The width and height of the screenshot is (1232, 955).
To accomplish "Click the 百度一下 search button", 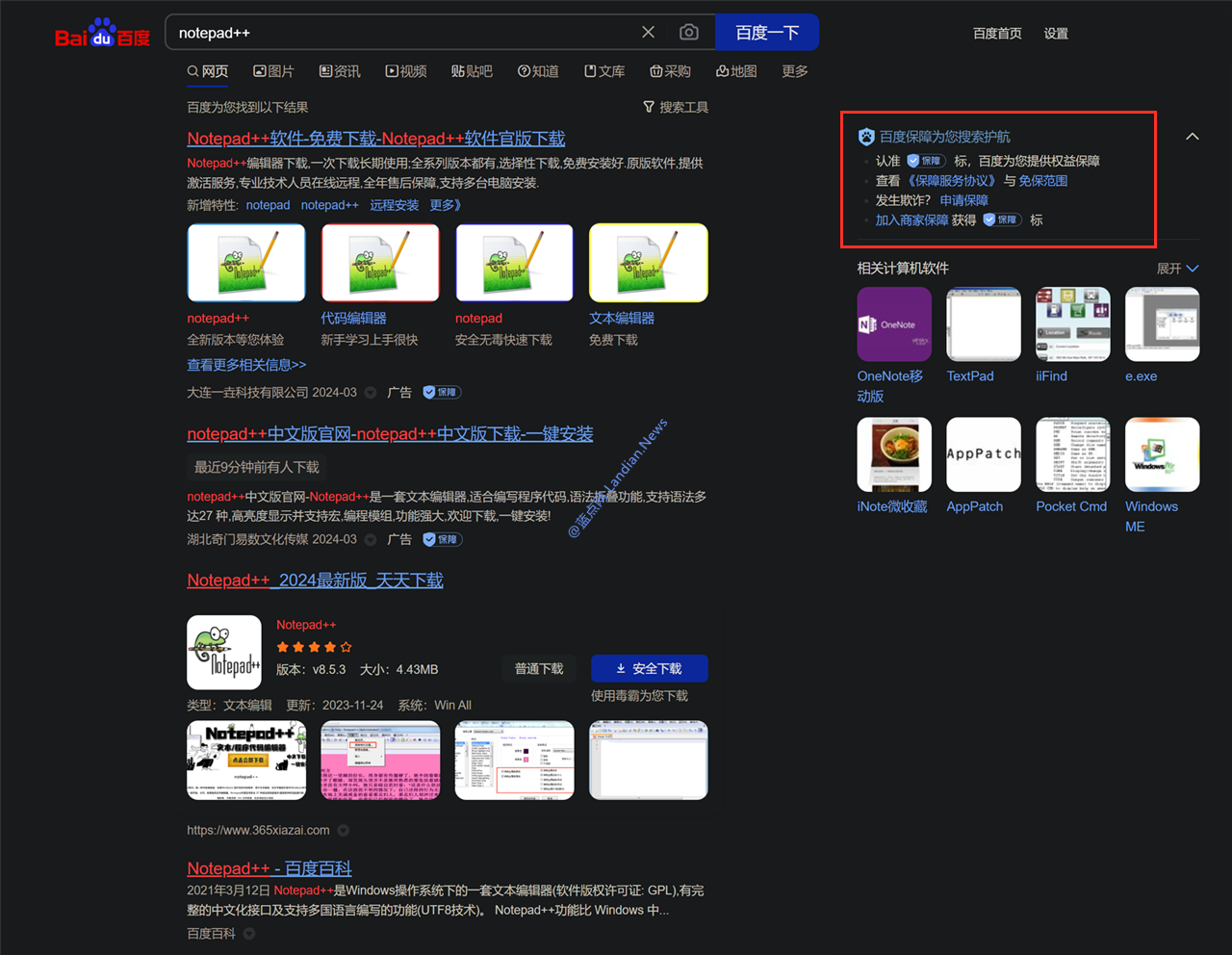I will pyautogui.click(x=767, y=32).
